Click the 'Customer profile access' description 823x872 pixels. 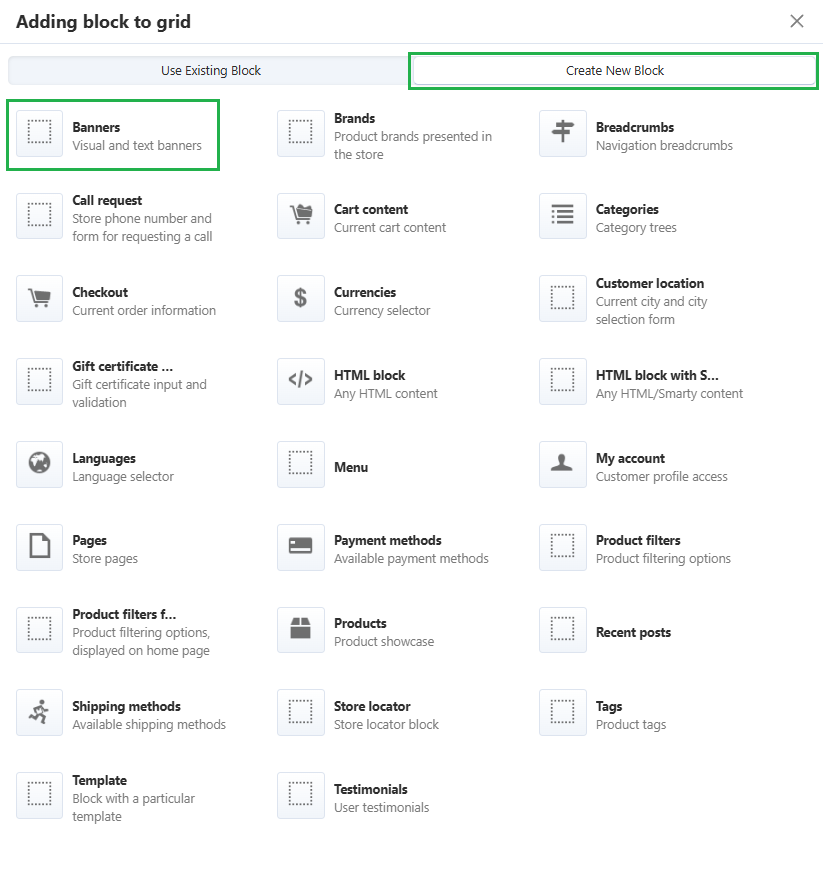[662, 477]
